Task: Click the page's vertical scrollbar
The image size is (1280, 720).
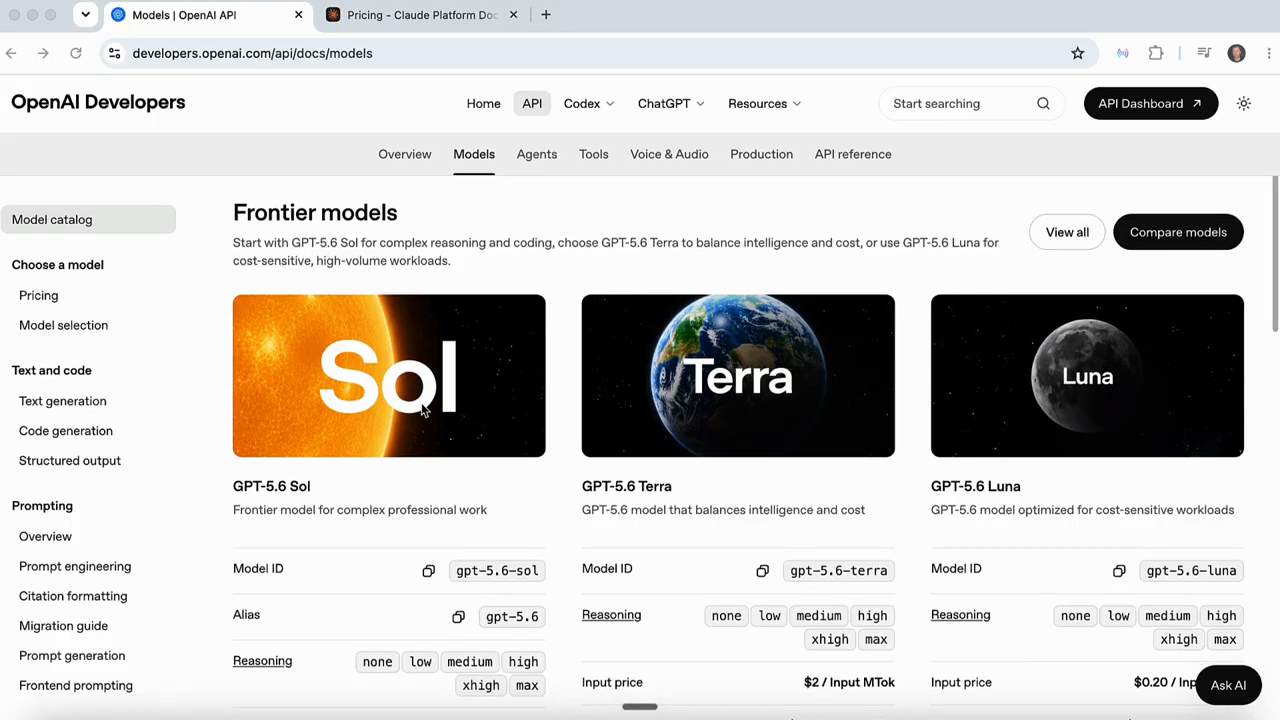Action: click(1275, 254)
